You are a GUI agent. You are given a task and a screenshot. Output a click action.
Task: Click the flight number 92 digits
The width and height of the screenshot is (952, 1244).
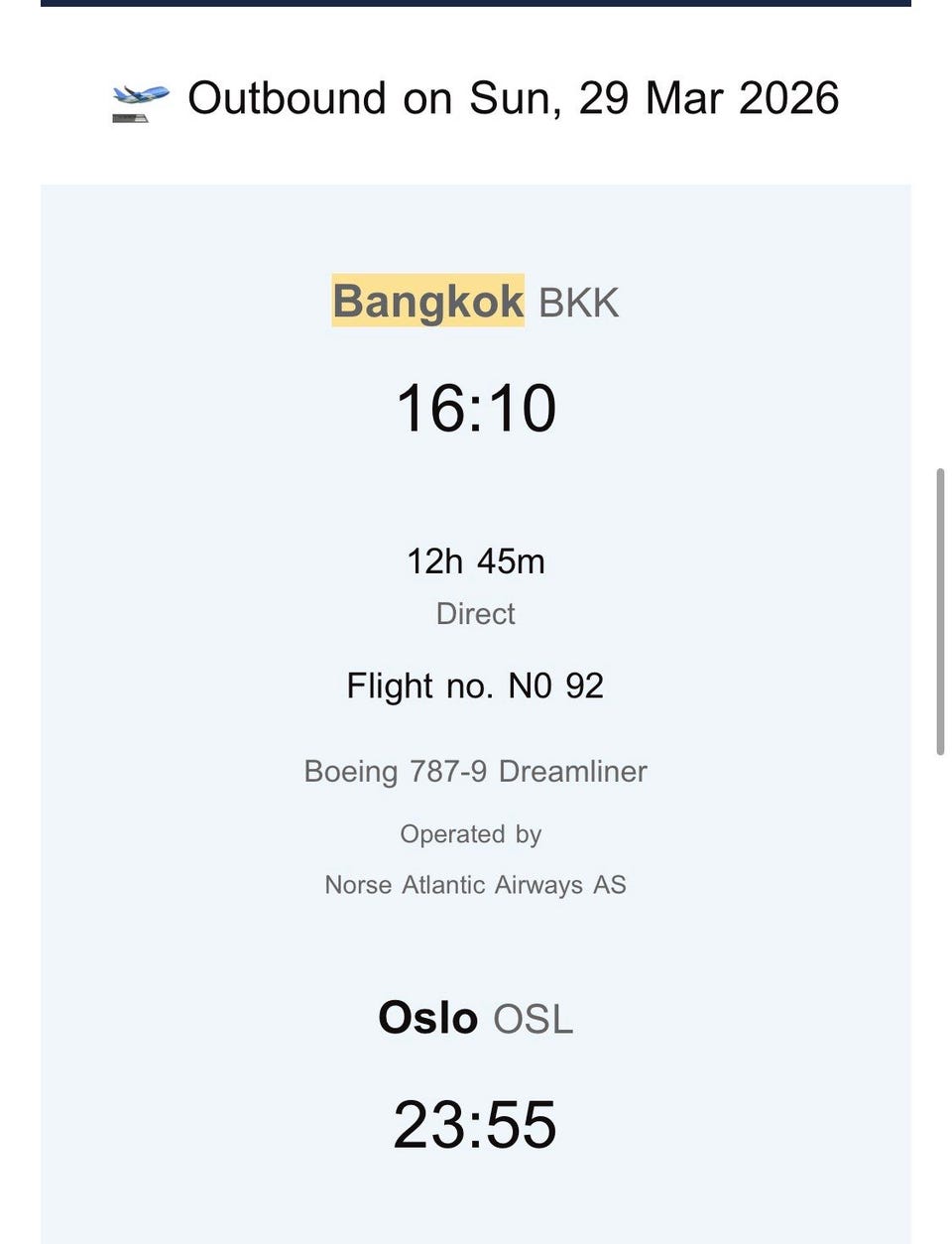[x=585, y=685]
